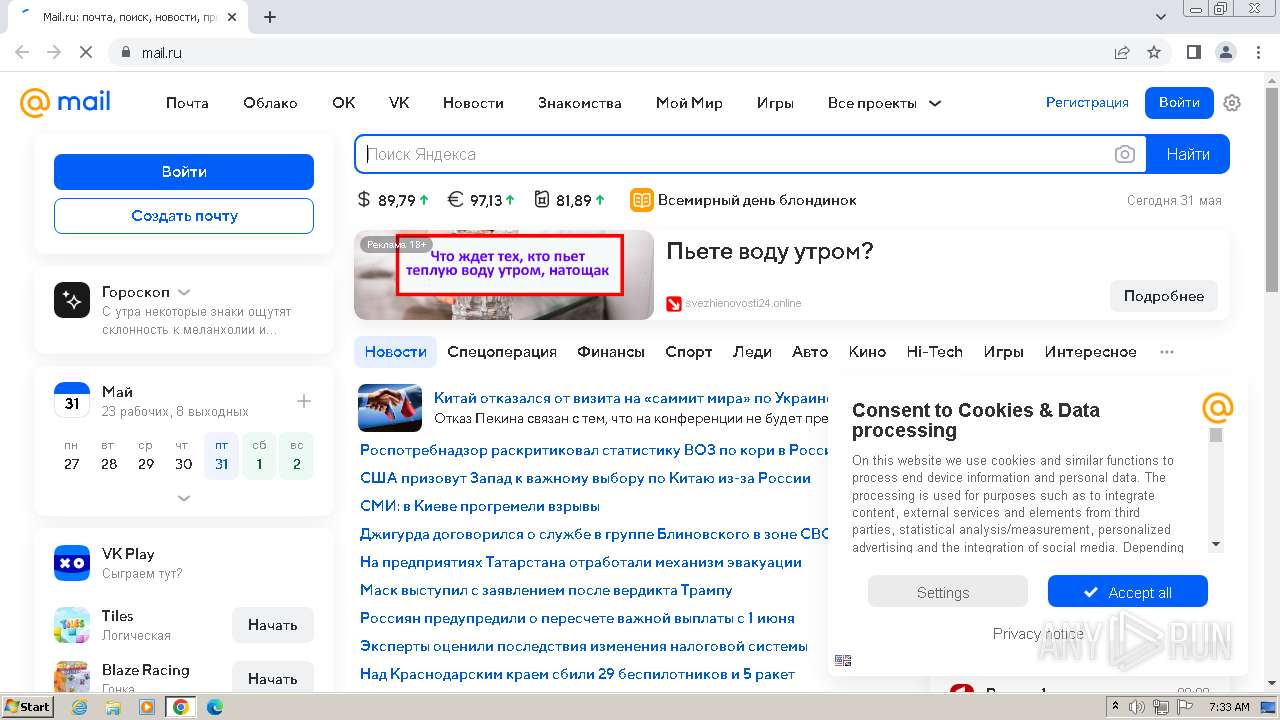Click the Mail.ru logo

tap(65, 102)
